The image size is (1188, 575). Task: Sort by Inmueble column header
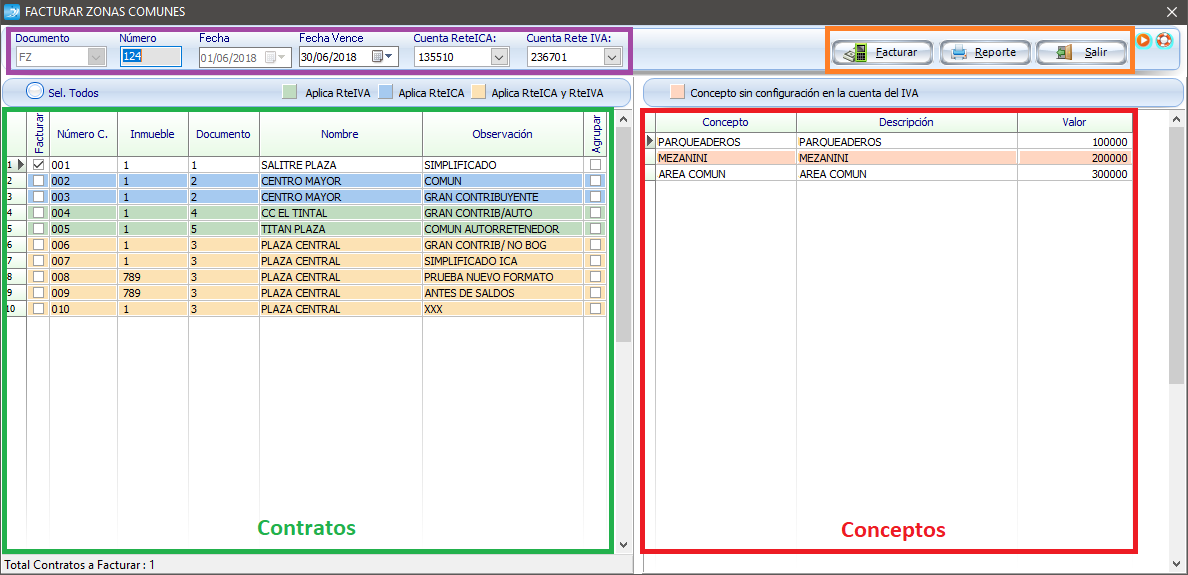(x=153, y=134)
